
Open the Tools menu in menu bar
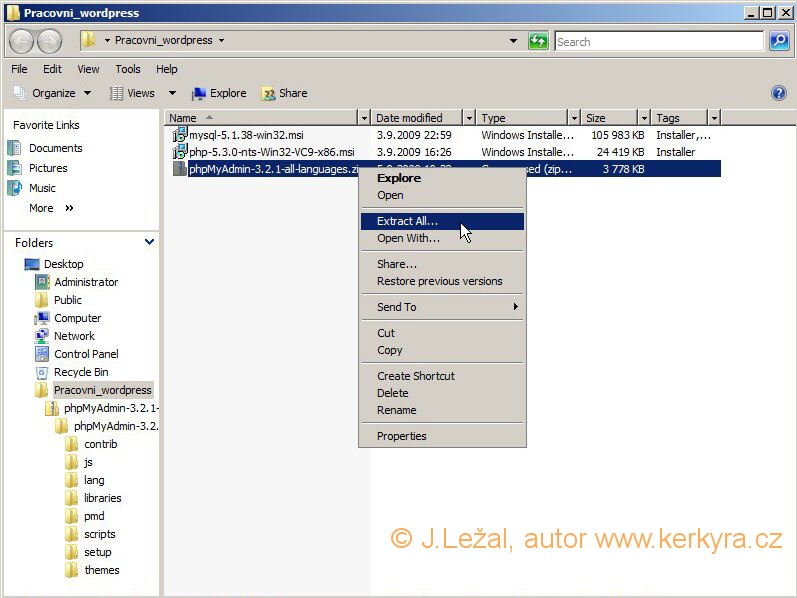pyautogui.click(x=127, y=69)
